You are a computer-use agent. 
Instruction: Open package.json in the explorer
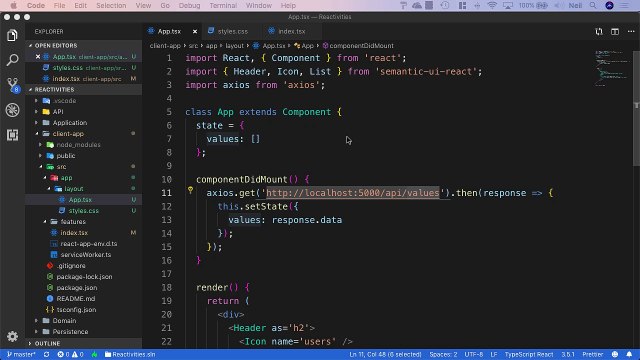coord(77,288)
